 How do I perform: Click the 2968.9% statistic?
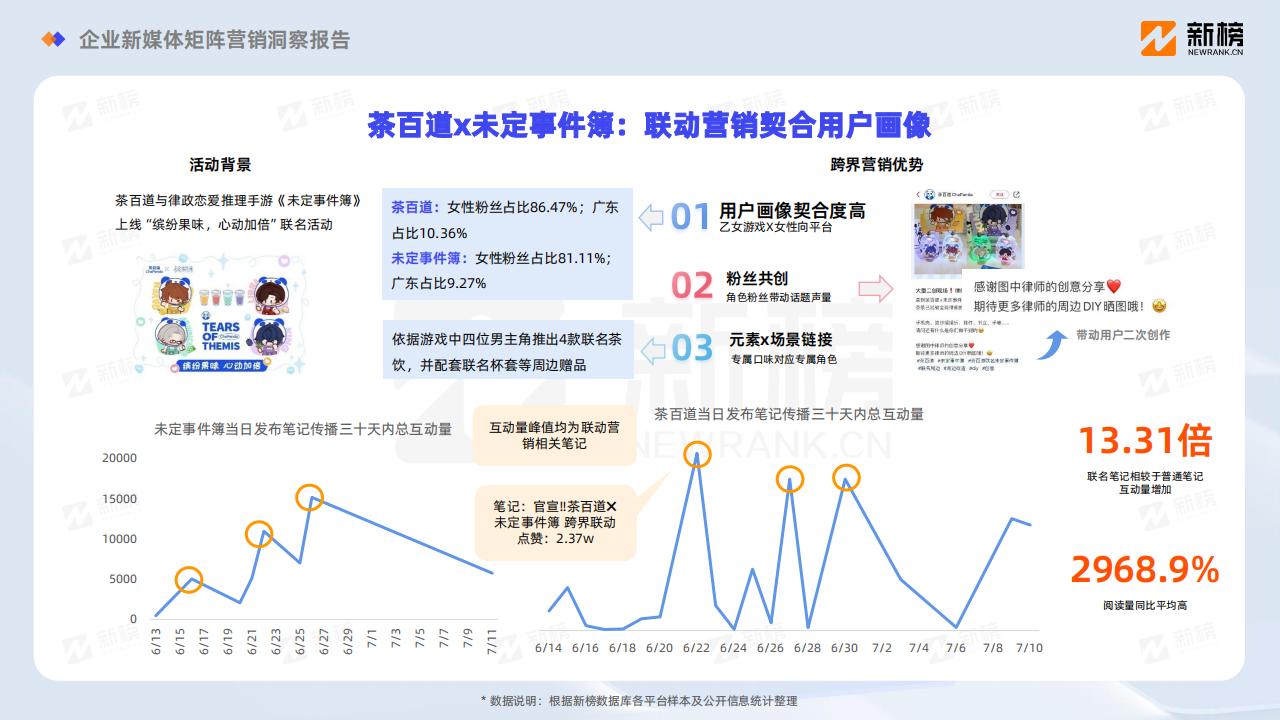[1145, 570]
